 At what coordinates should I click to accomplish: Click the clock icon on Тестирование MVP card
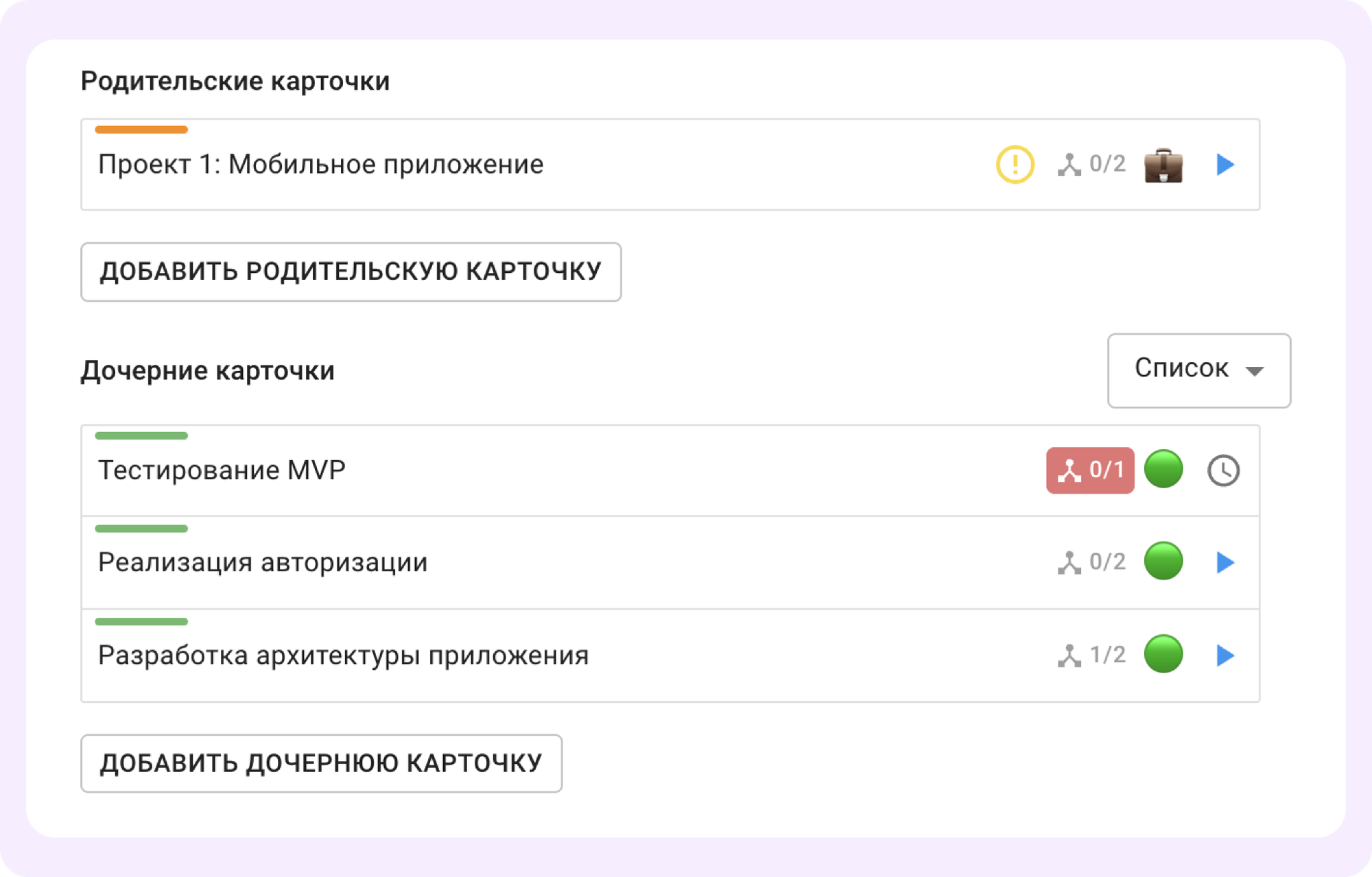click(1224, 470)
